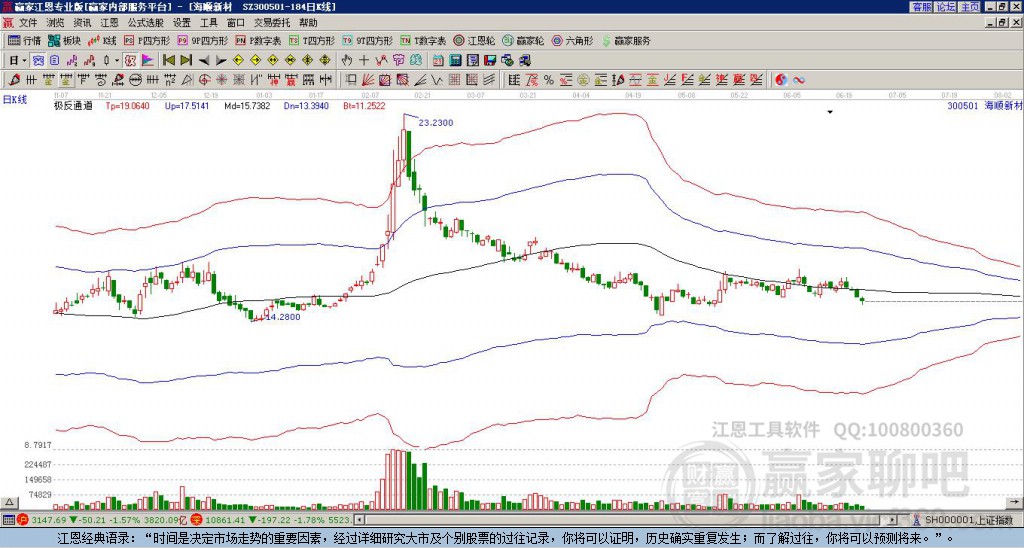Open the calendar 21 icon
Image resolution: width=1024 pixels, height=548 pixels.
tap(438, 60)
